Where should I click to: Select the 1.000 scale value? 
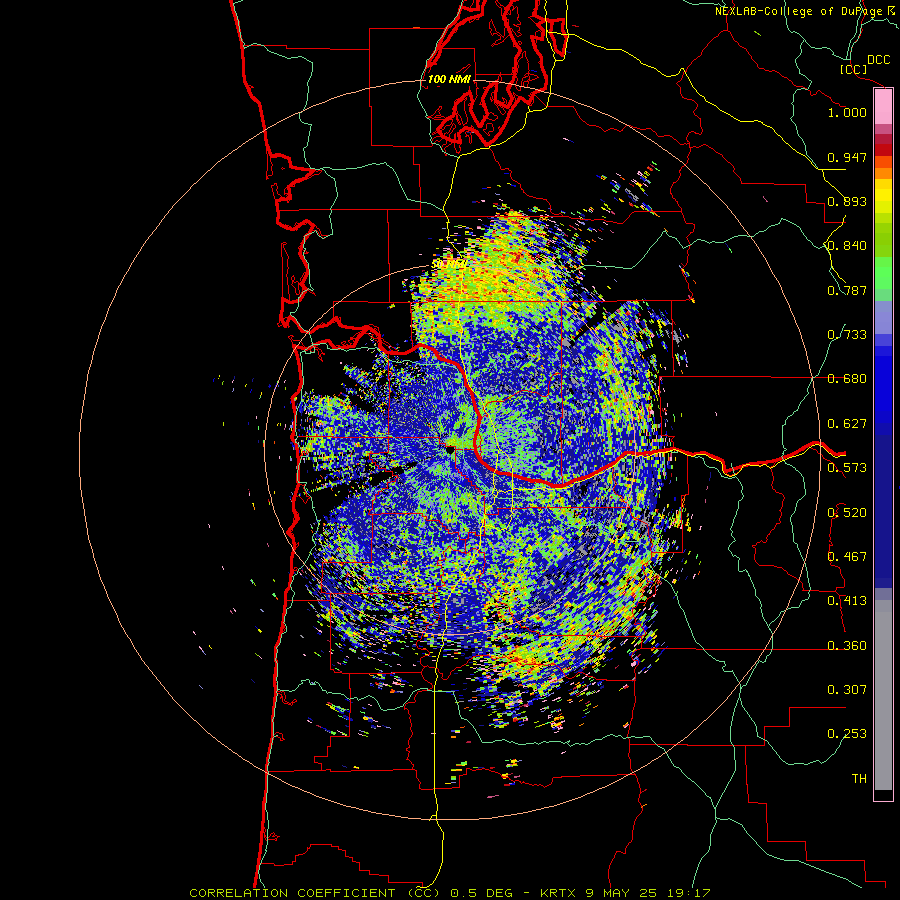tap(847, 112)
